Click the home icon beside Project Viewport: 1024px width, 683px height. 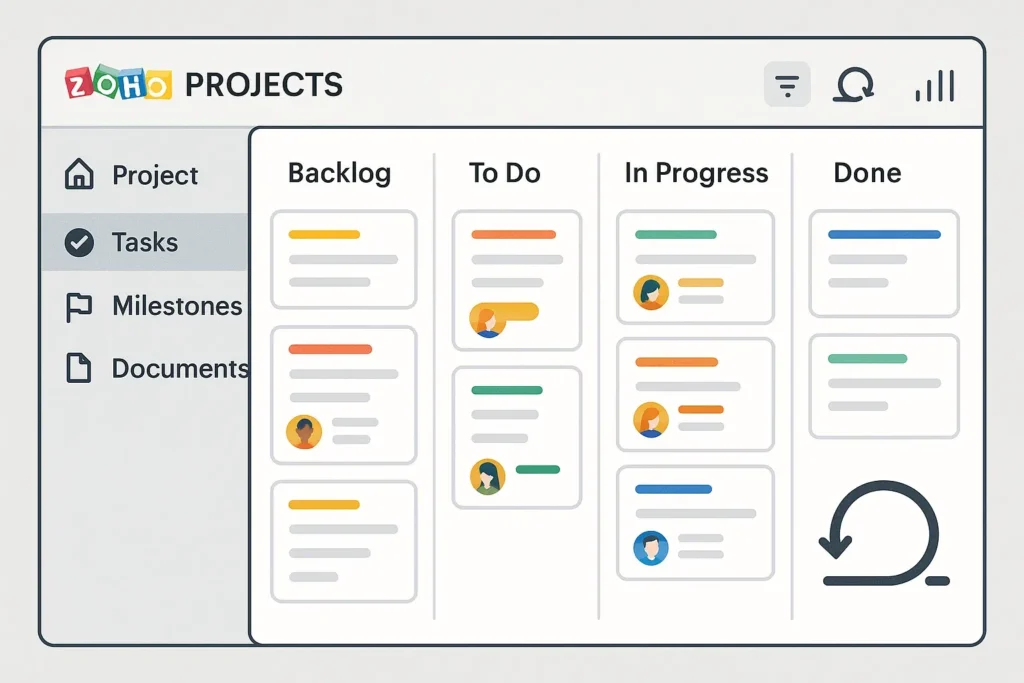click(x=79, y=175)
